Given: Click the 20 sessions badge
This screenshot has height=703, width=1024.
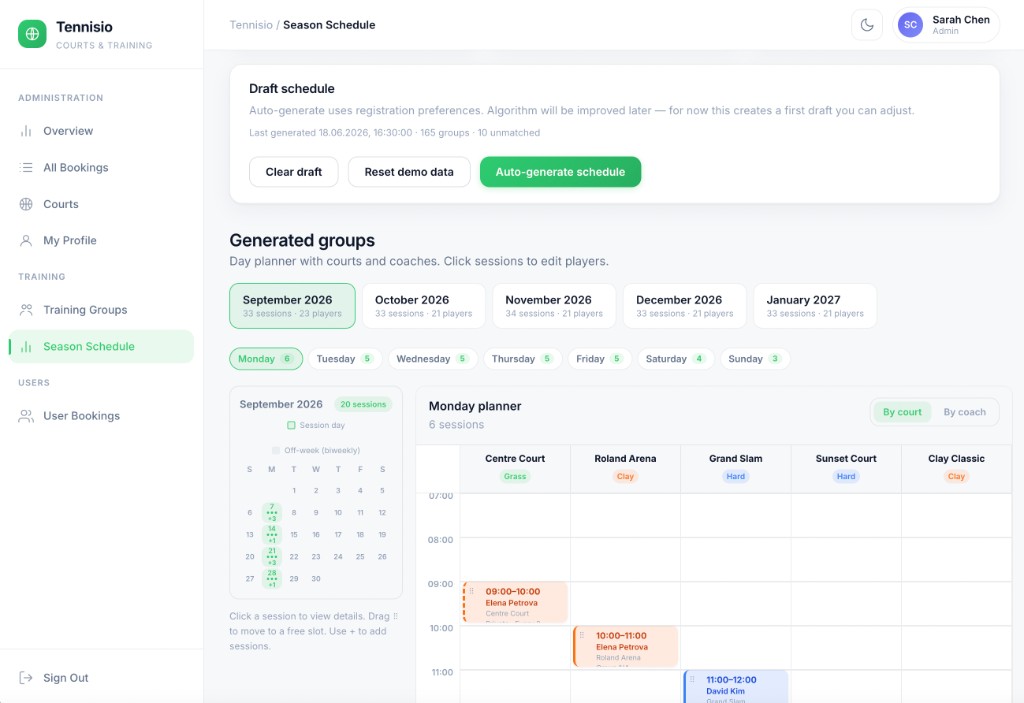Looking at the screenshot, I should point(363,404).
